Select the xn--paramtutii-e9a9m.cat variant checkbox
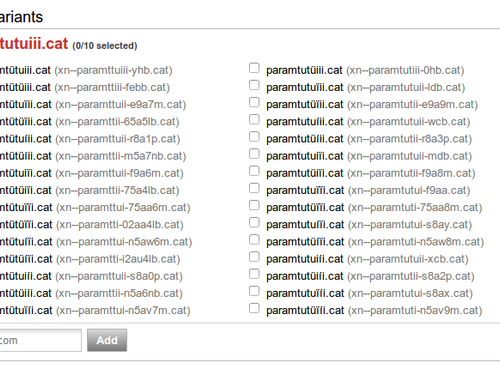The height and width of the screenshot is (375, 500). pos(254,102)
